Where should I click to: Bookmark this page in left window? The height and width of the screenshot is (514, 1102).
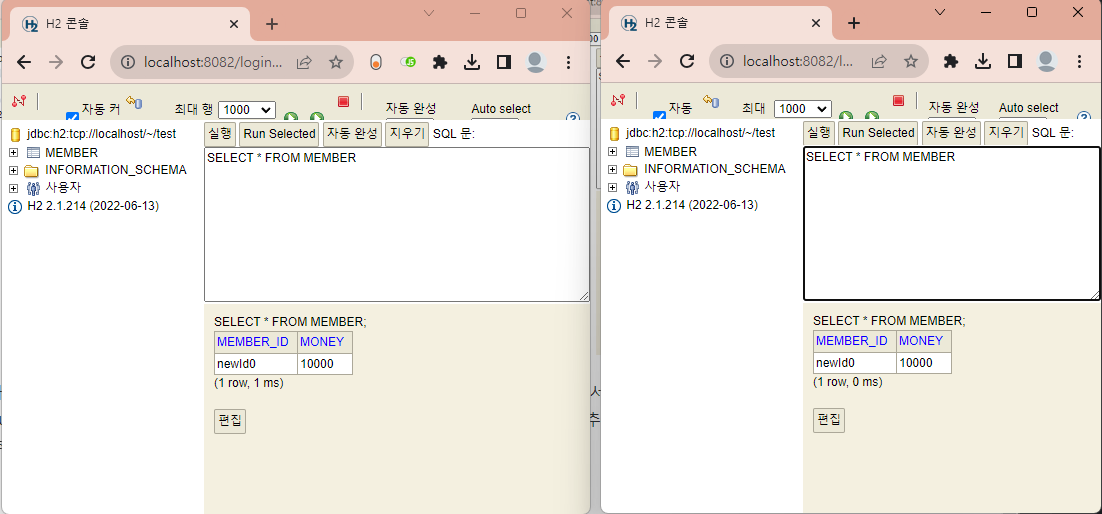tap(336, 63)
